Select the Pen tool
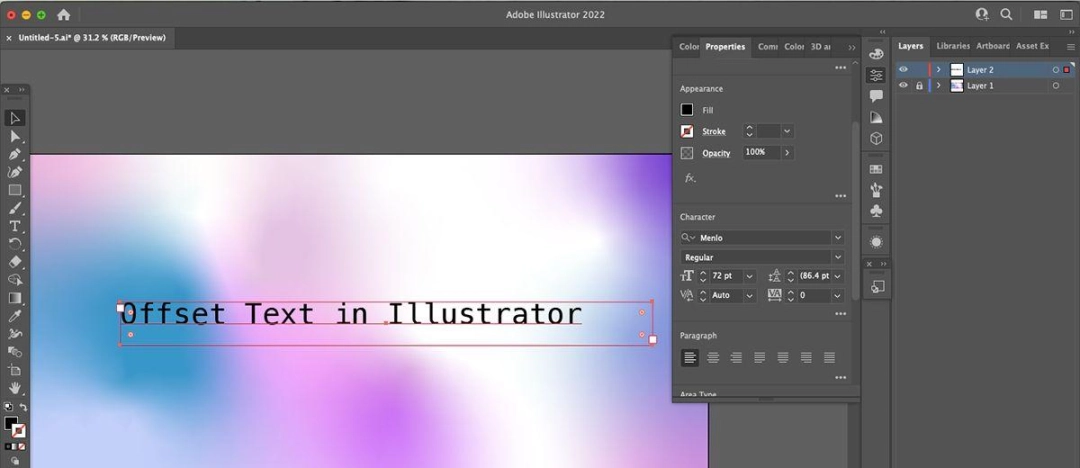 pyautogui.click(x=14, y=154)
